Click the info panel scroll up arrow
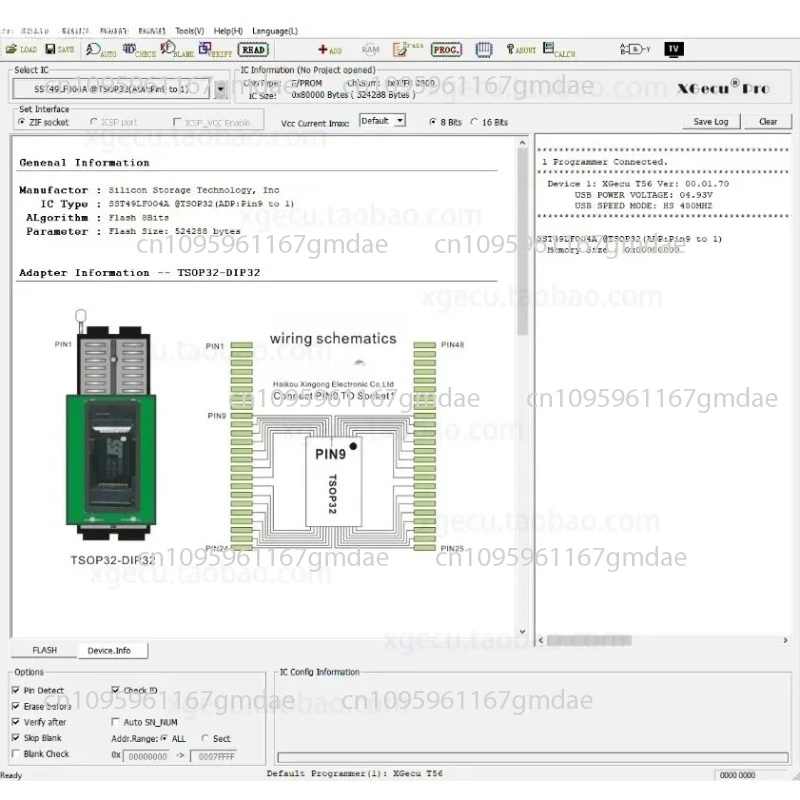Screen dimensions: 800x800 [522, 143]
